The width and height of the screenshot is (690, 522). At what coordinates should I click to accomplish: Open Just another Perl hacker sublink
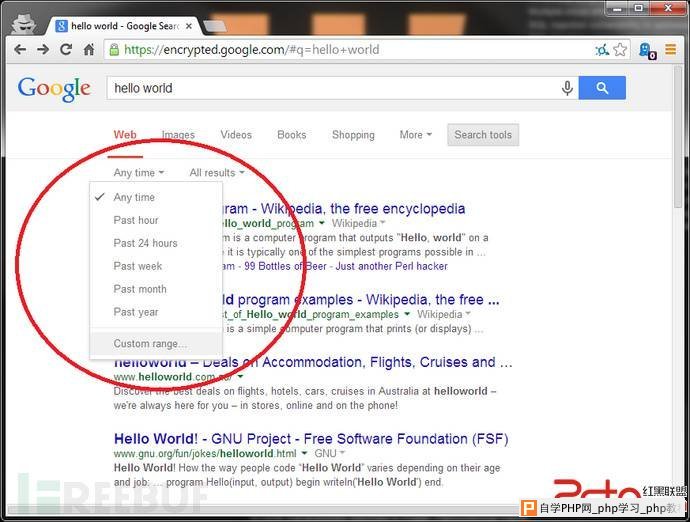392,266
